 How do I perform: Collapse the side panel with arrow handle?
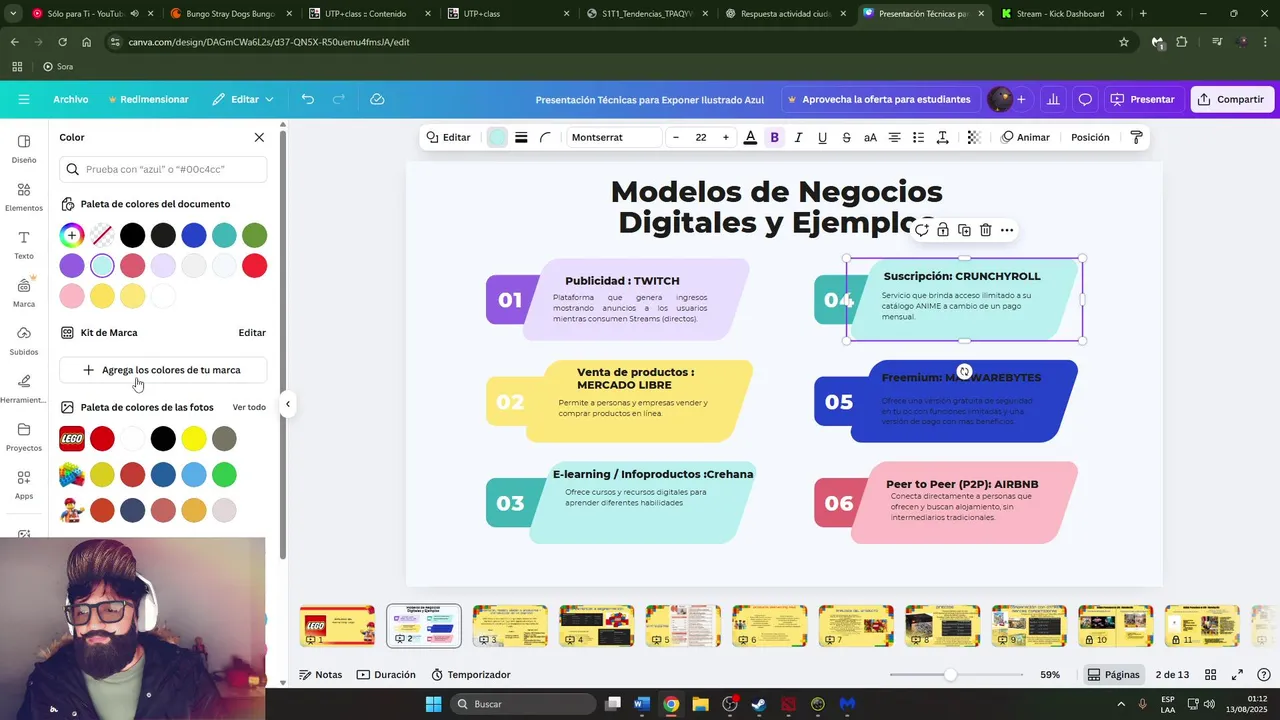point(287,404)
